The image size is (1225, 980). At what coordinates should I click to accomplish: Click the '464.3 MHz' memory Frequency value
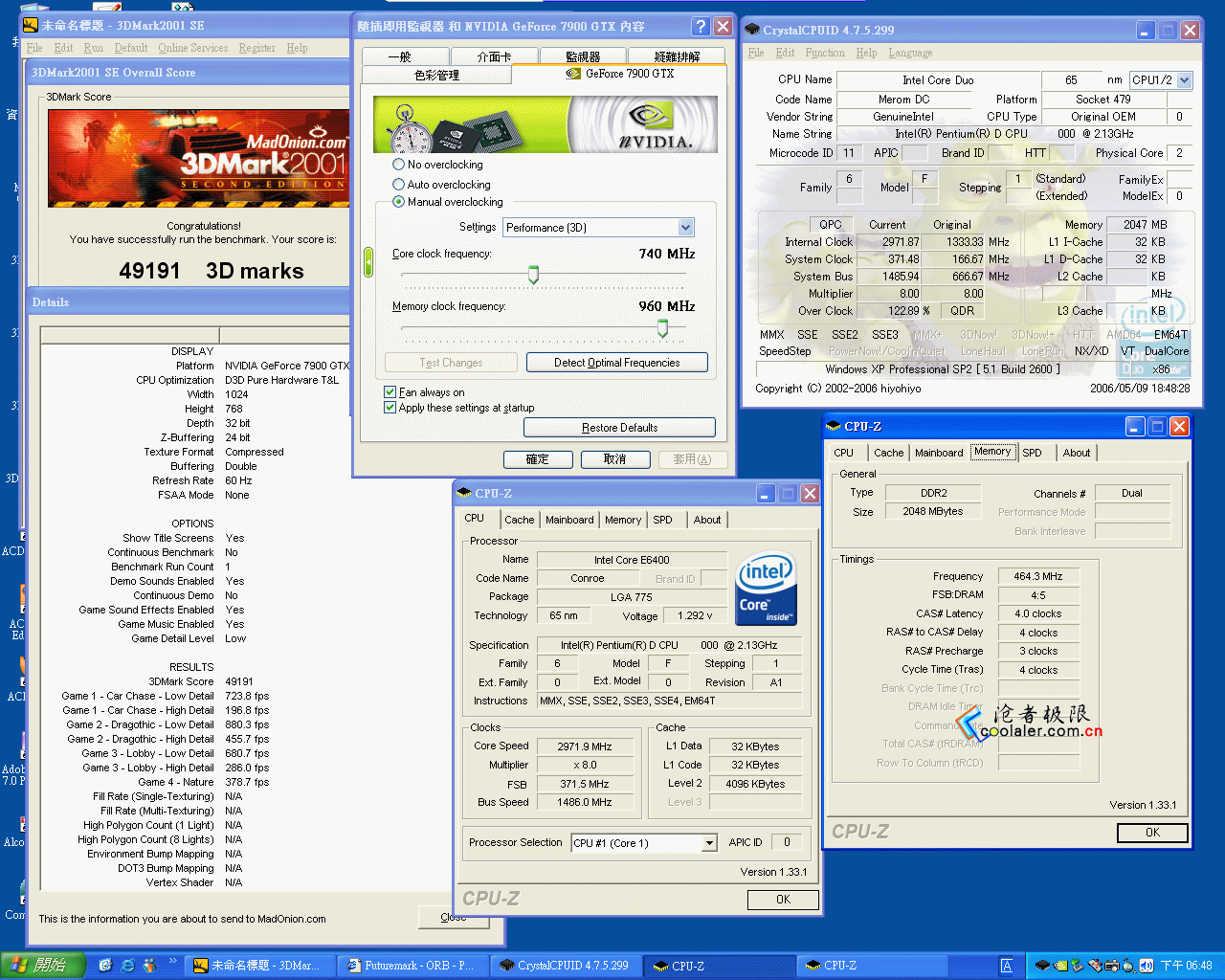1038,576
